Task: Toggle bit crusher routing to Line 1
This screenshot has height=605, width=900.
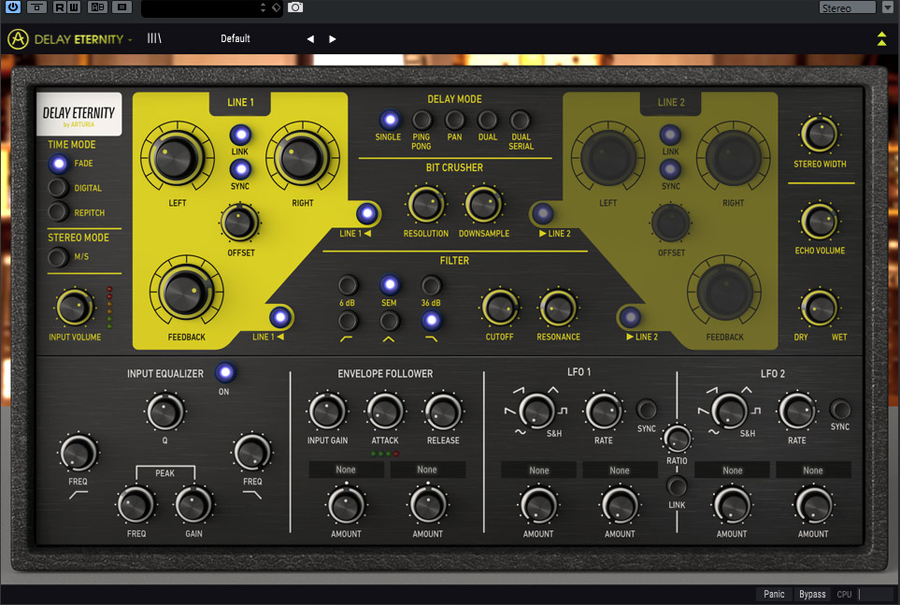Action: tap(367, 213)
